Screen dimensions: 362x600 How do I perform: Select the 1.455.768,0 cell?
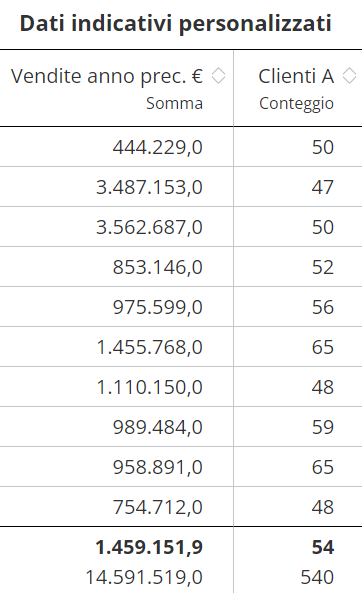(x=149, y=347)
